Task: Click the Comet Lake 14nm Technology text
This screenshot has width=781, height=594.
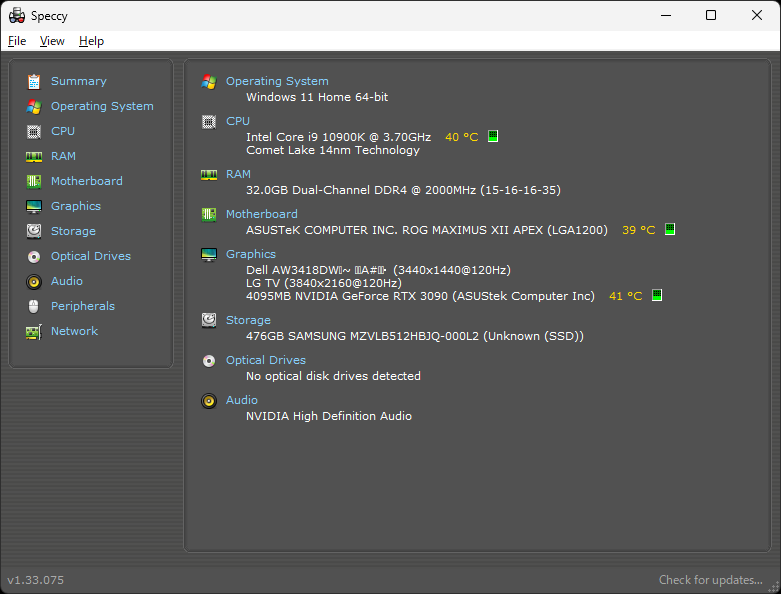Action: 333,150
